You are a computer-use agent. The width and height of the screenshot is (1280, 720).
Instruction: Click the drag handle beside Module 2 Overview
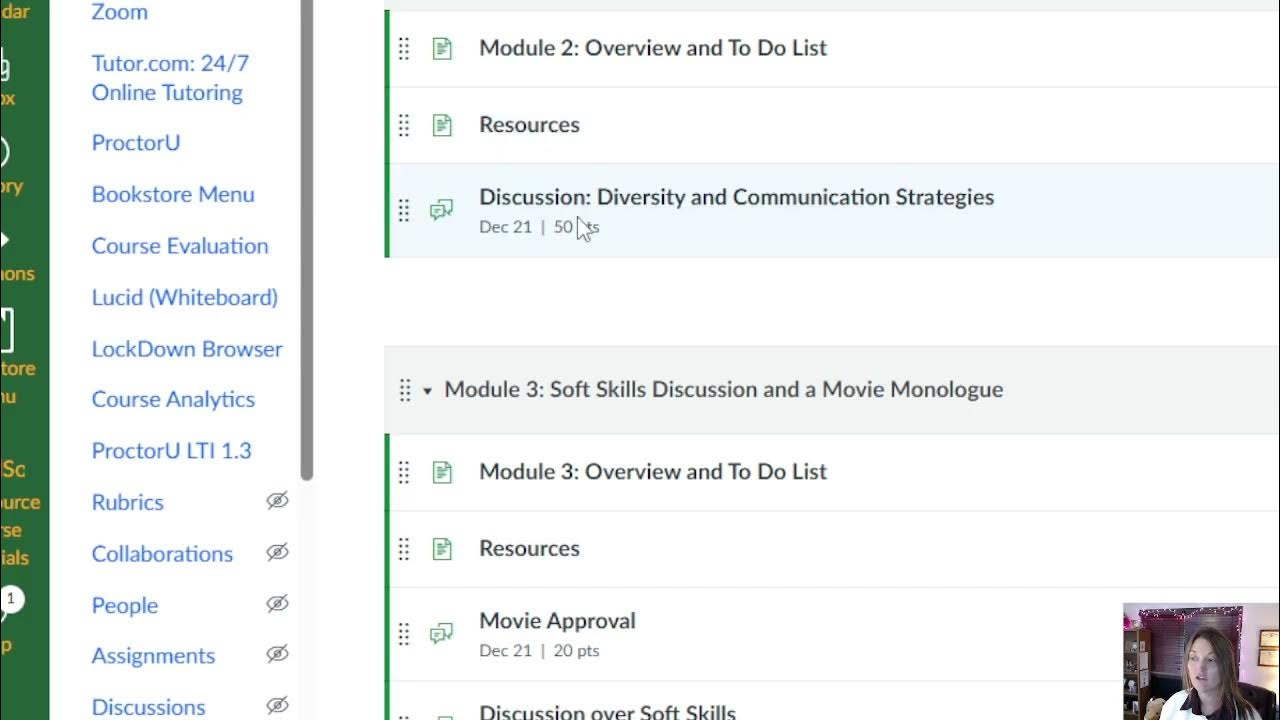coord(404,48)
